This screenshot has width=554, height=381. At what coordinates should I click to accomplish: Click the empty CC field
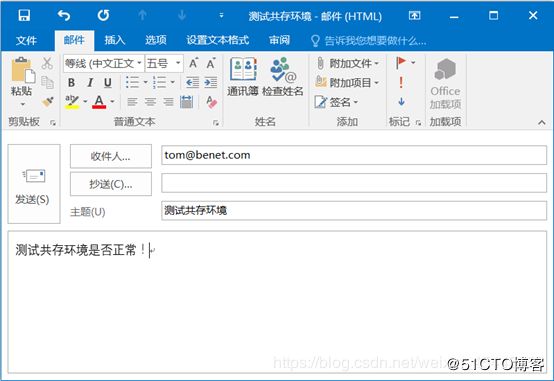tap(354, 183)
